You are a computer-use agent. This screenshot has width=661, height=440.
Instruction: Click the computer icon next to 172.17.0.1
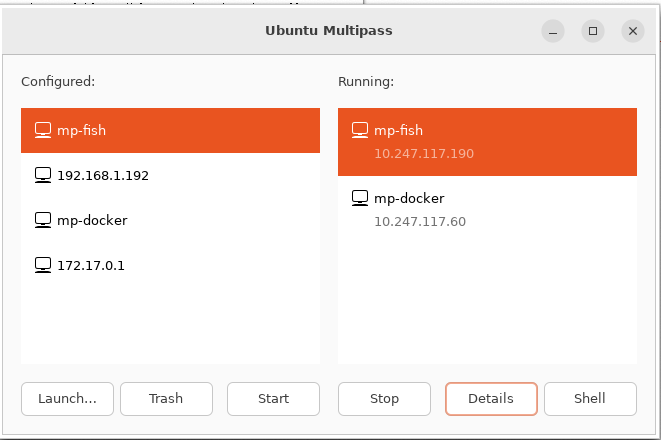[x=43, y=266]
